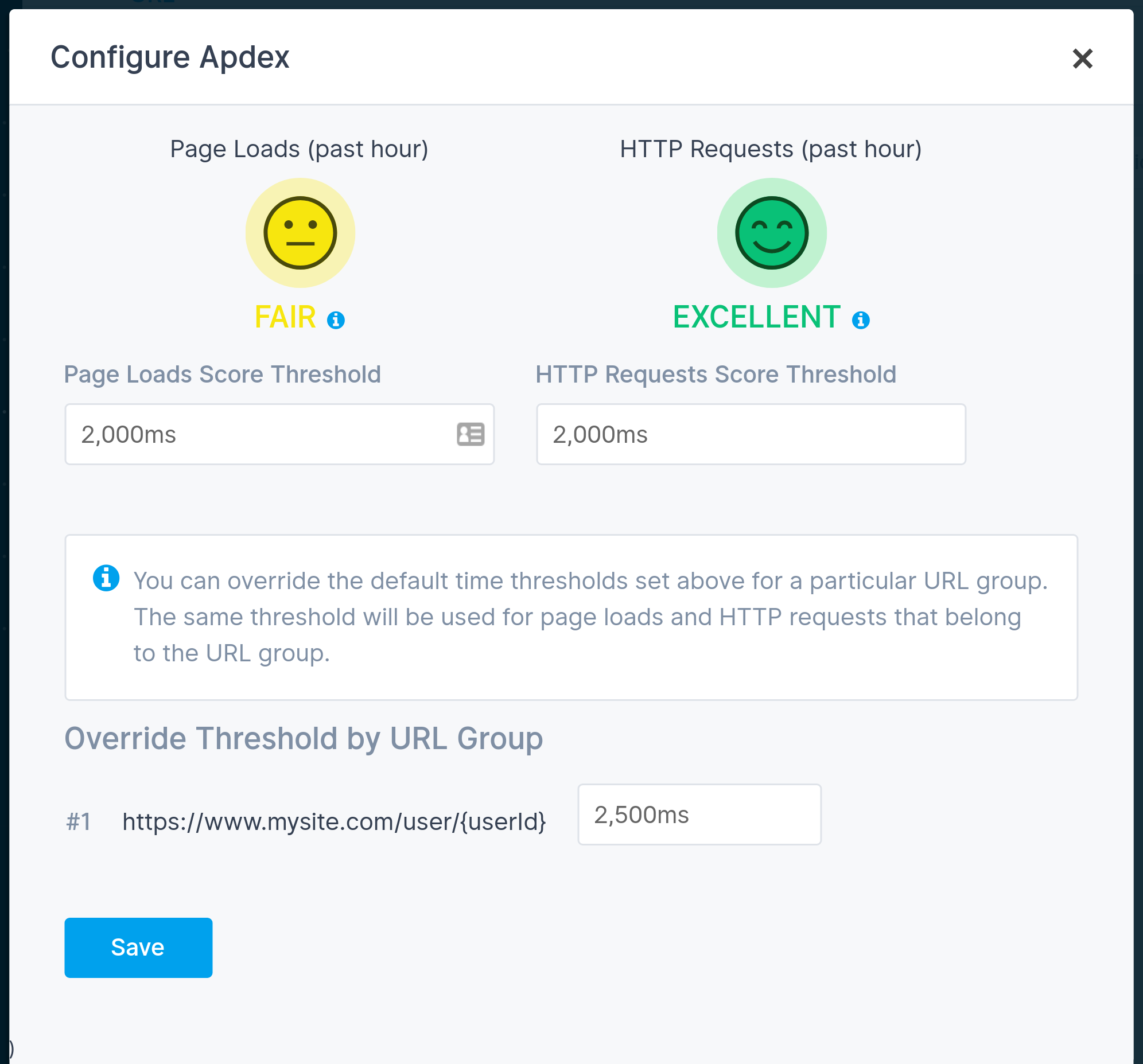Focus the 2,500ms URL group override field
Viewport: 1143px width, 1064px height.
tap(699, 814)
